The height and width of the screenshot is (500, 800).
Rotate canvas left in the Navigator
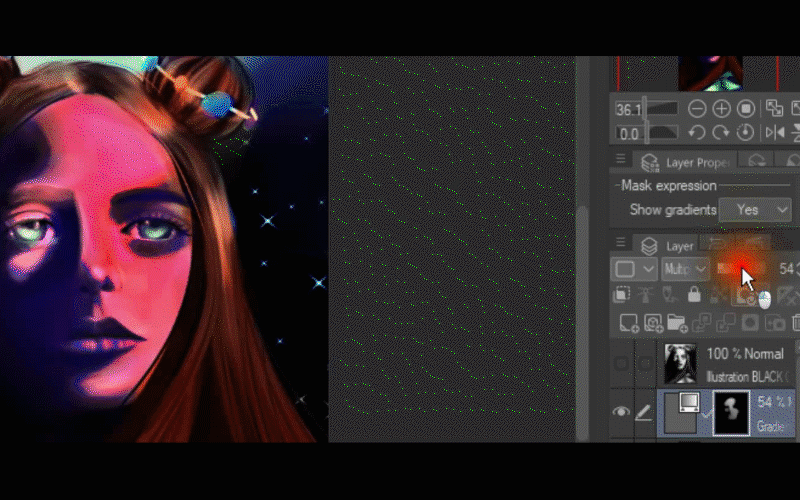pyautogui.click(x=696, y=133)
